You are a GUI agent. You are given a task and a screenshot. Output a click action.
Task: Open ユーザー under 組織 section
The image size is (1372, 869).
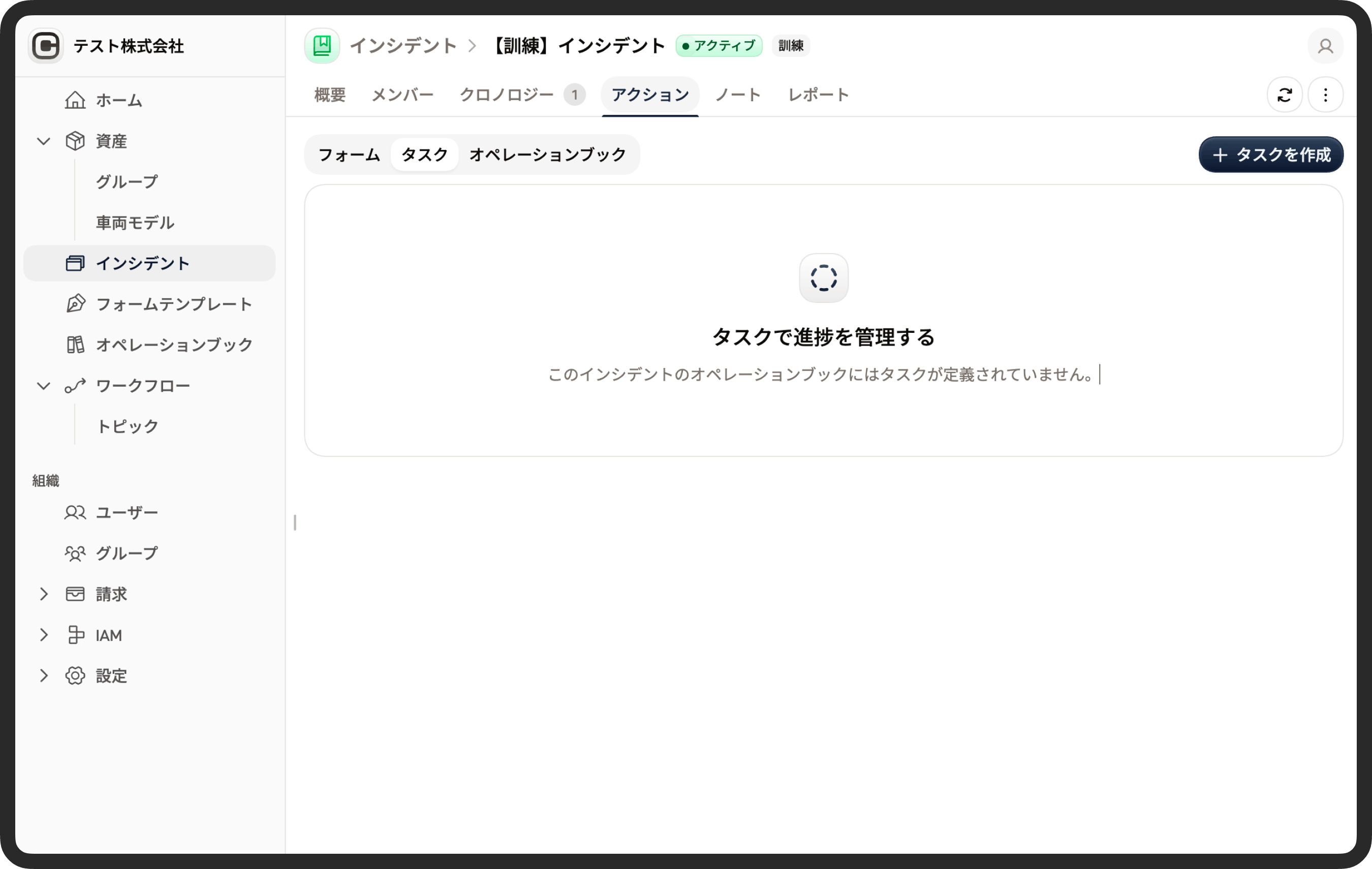pos(127,512)
